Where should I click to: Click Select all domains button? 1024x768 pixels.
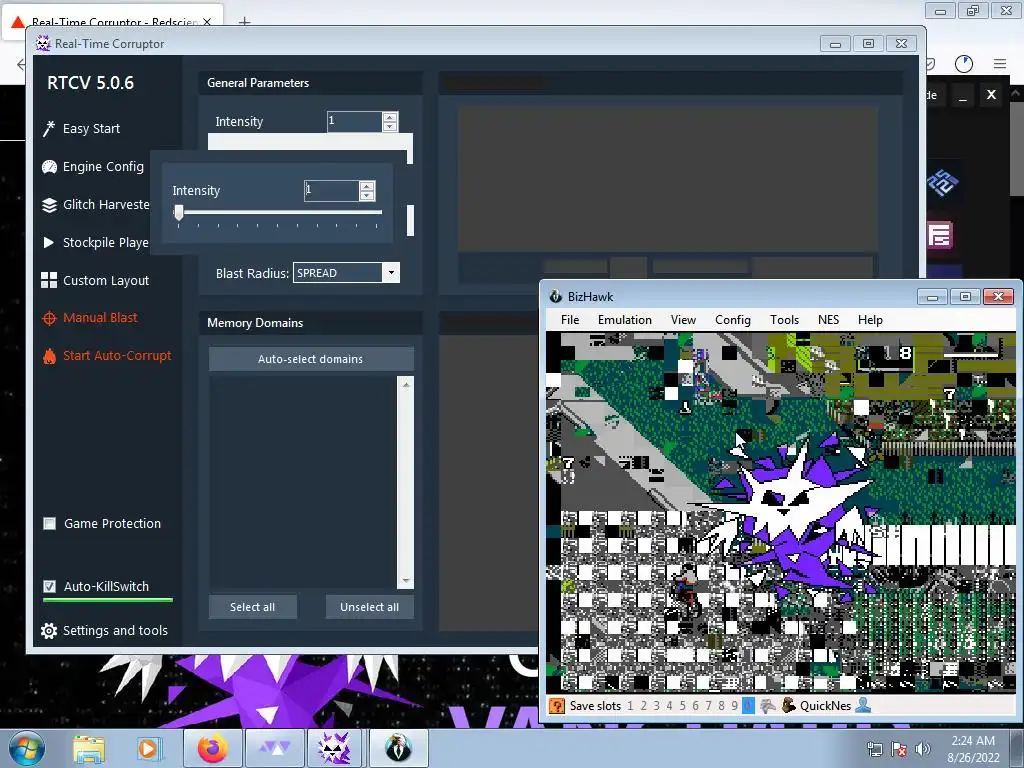coord(253,607)
